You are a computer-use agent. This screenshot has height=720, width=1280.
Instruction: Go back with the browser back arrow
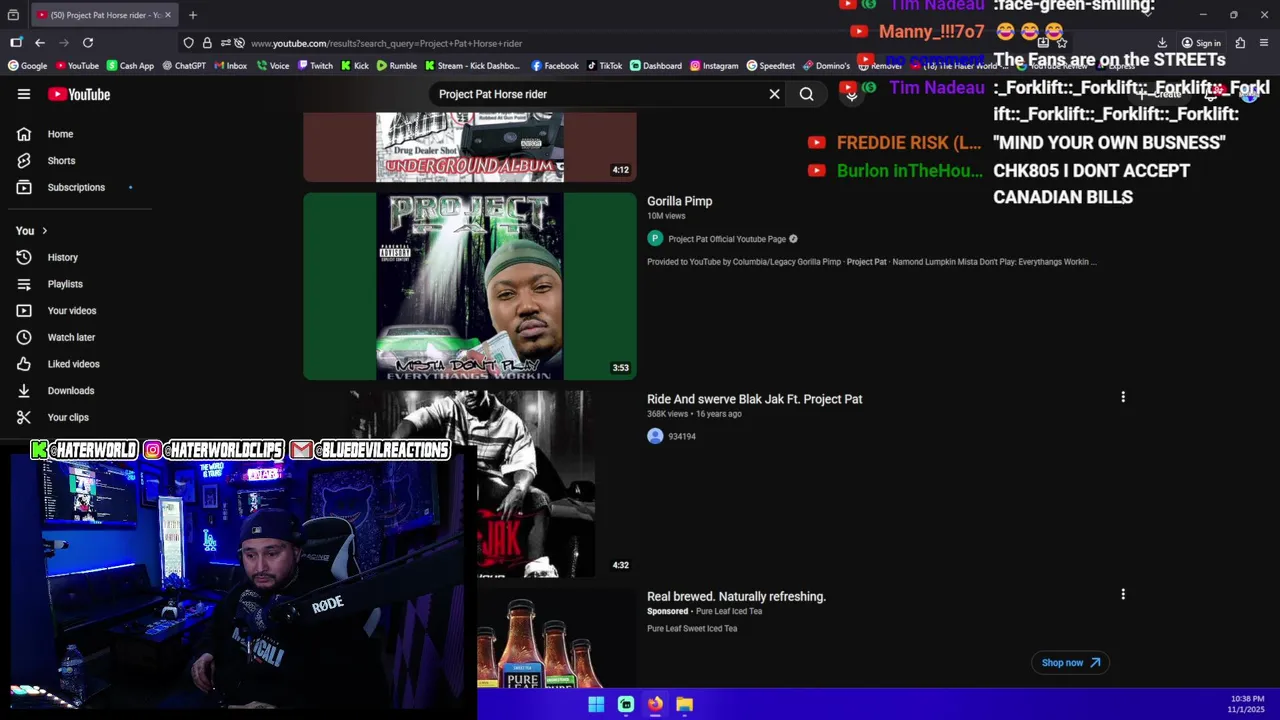point(39,43)
